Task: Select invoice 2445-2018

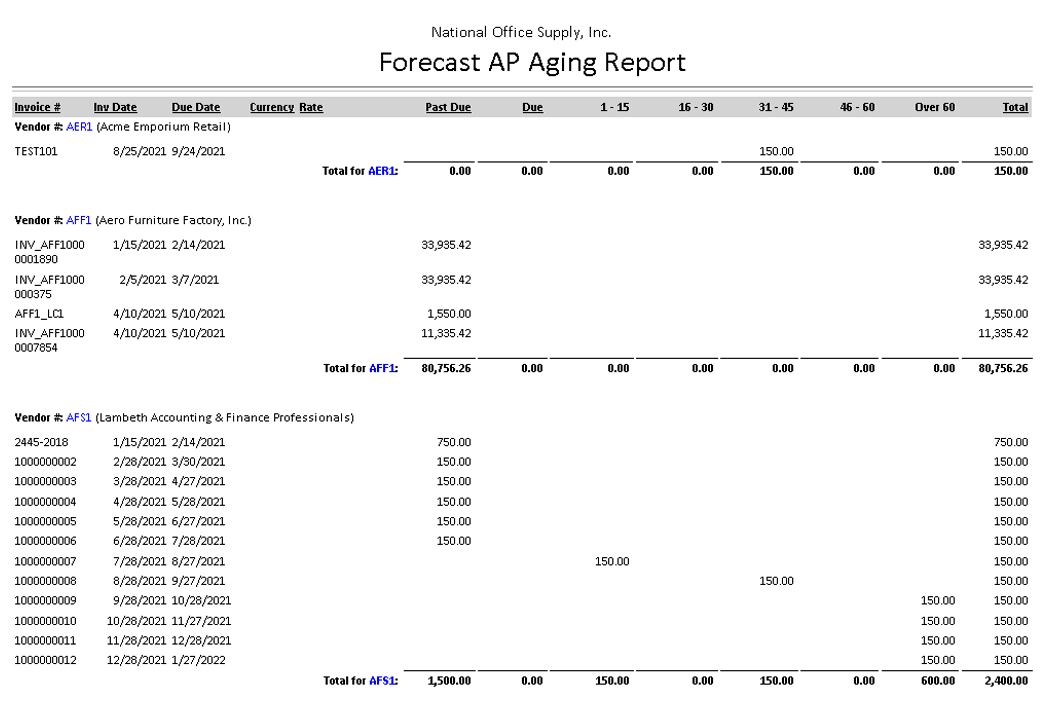Action: tap(39, 442)
